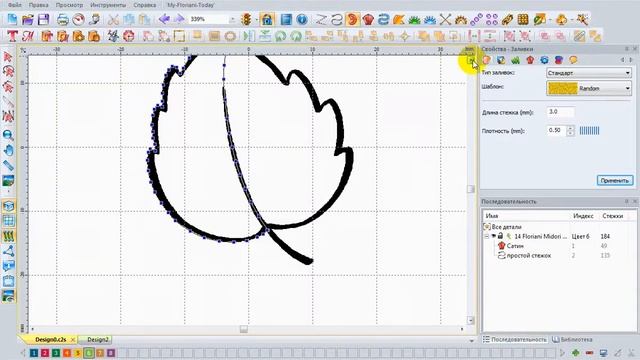
Task: Click the Длина стежка input field
Action: point(560,112)
